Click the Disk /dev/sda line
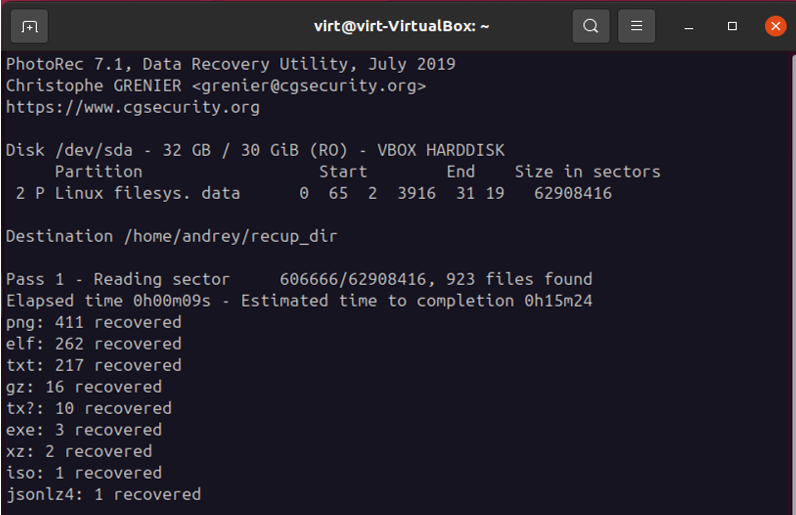Screen dimensions: 796x515 [x=255, y=150]
